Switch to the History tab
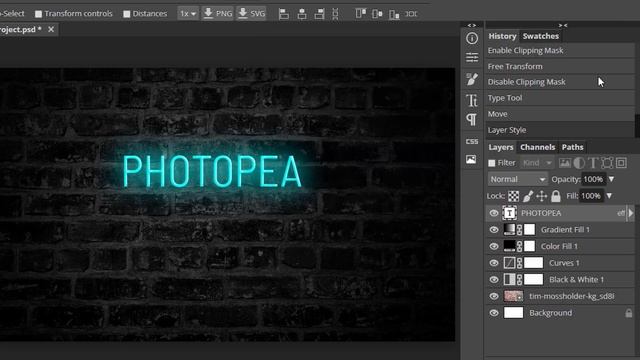 point(502,36)
